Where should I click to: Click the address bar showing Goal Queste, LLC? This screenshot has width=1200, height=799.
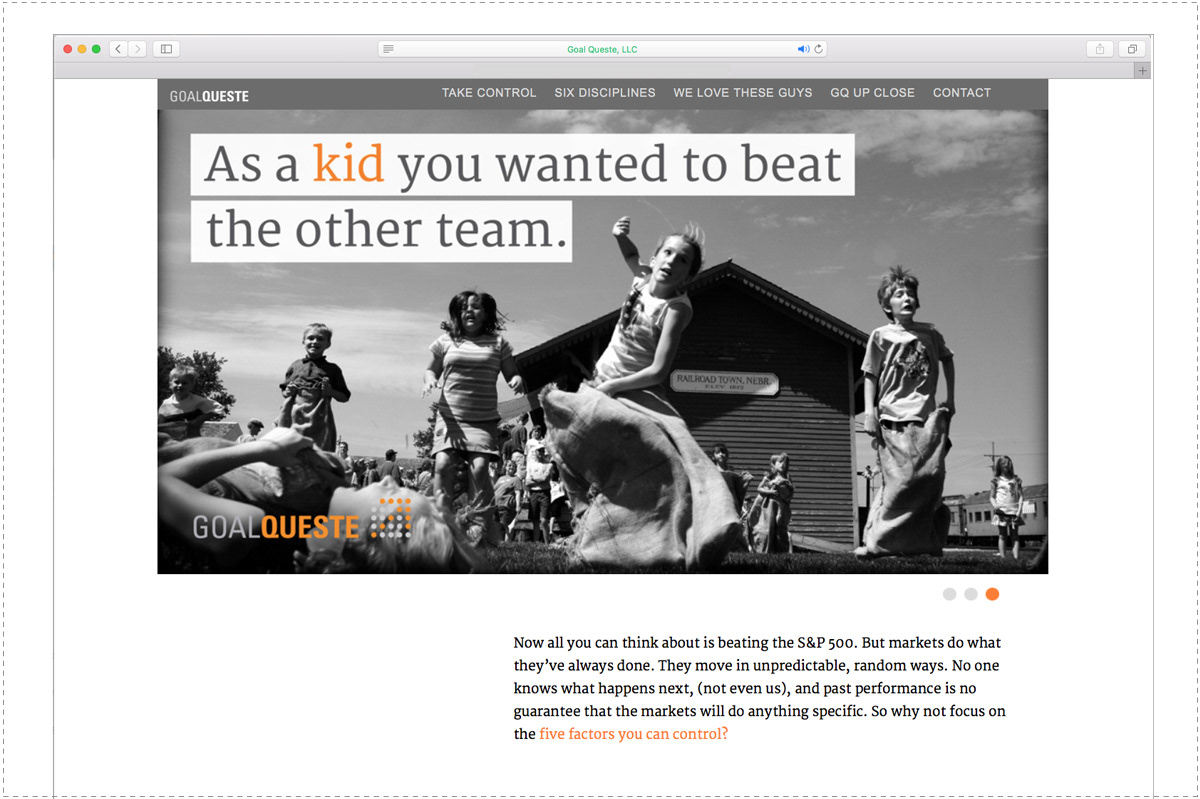pyautogui.click(x=602, y=49)
